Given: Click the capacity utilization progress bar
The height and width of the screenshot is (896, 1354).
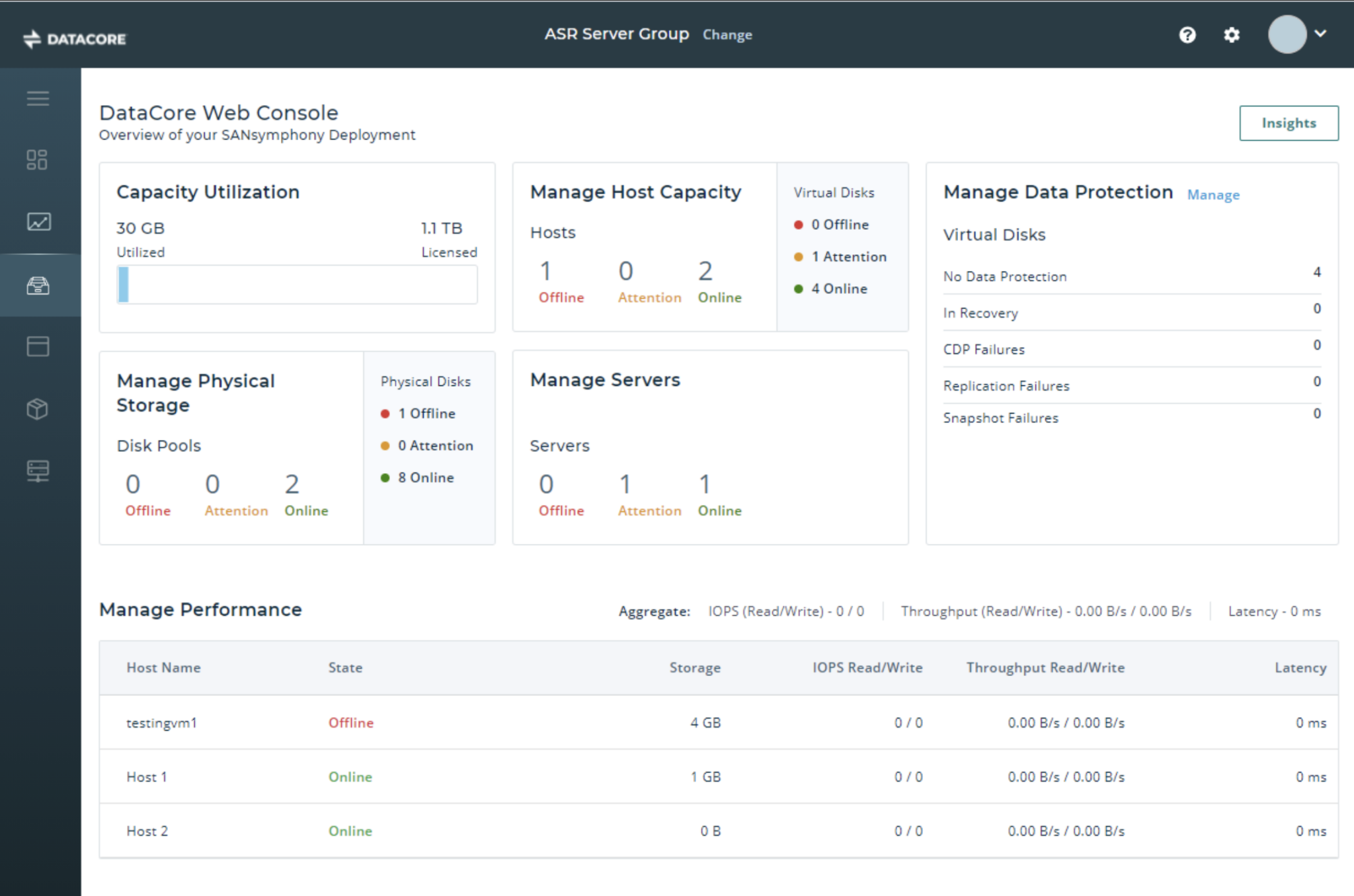Looking at the screenshot, I should 297,285.
